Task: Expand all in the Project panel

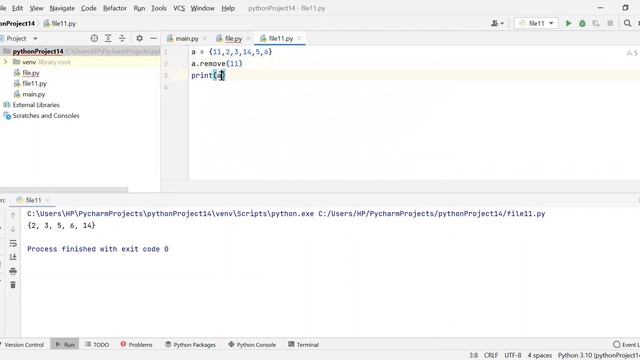Action: 108,38
